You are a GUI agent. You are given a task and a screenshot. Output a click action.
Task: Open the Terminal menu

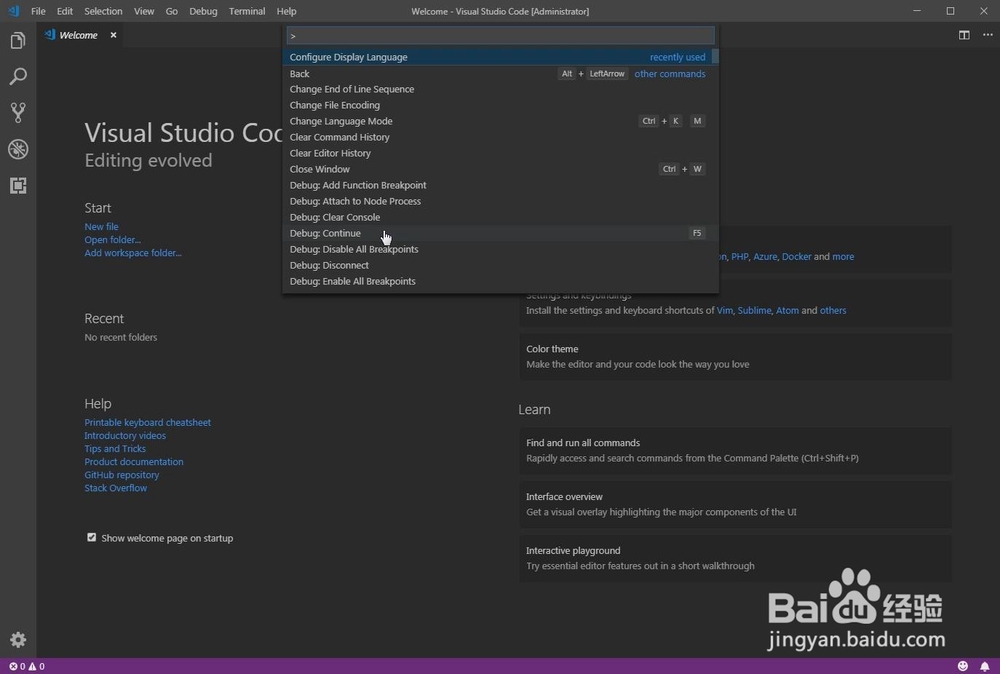[x=247, y=11]
